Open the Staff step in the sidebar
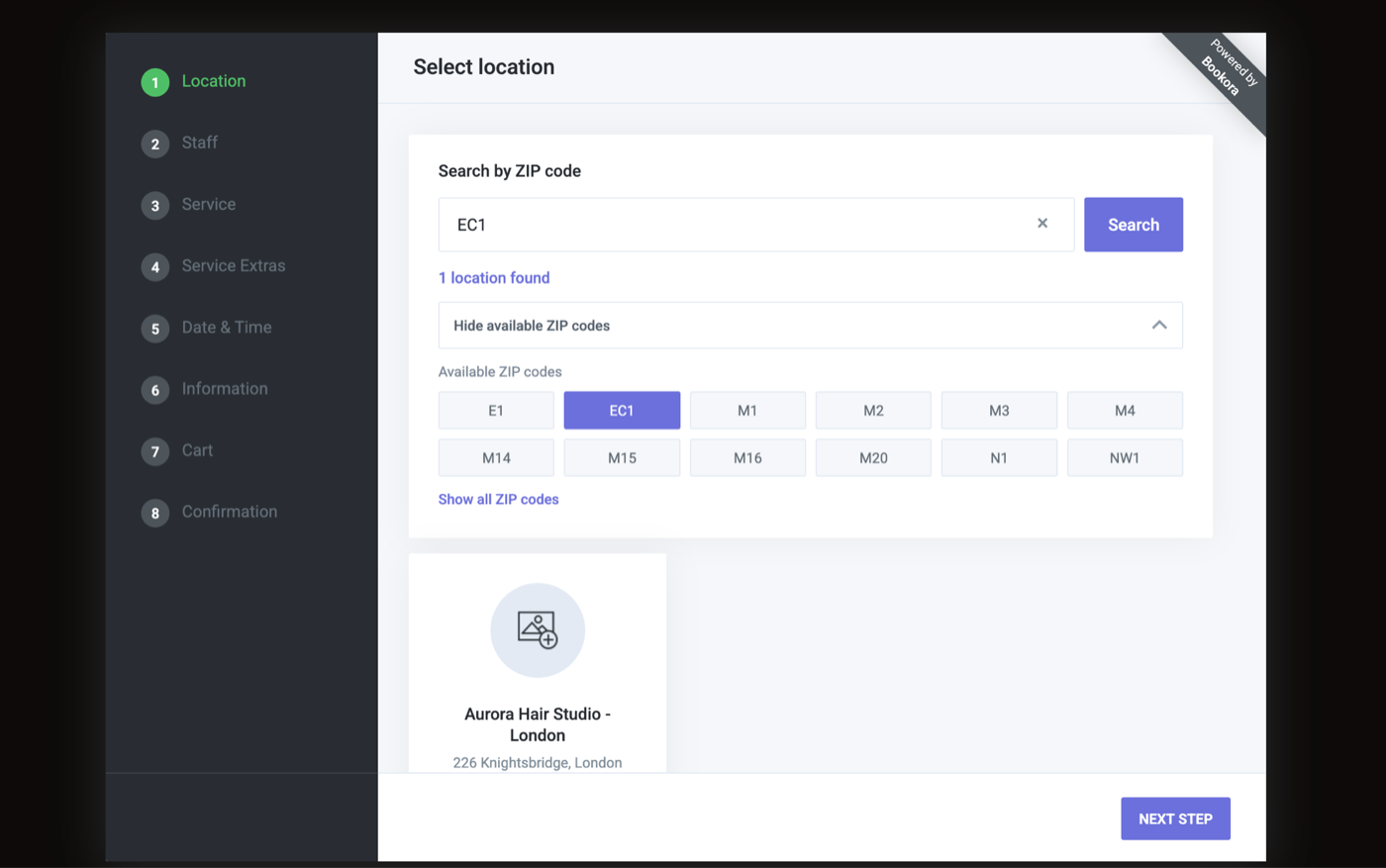 (200, 143)
